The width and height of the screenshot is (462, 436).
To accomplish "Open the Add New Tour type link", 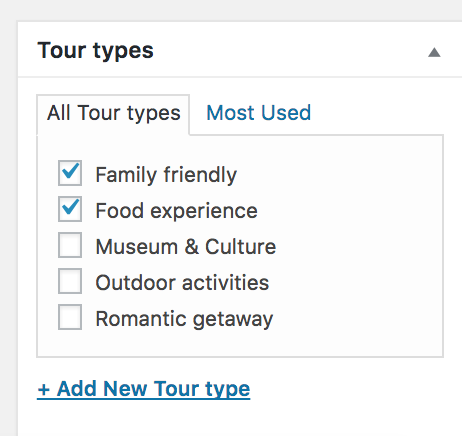I will [144, 389].
